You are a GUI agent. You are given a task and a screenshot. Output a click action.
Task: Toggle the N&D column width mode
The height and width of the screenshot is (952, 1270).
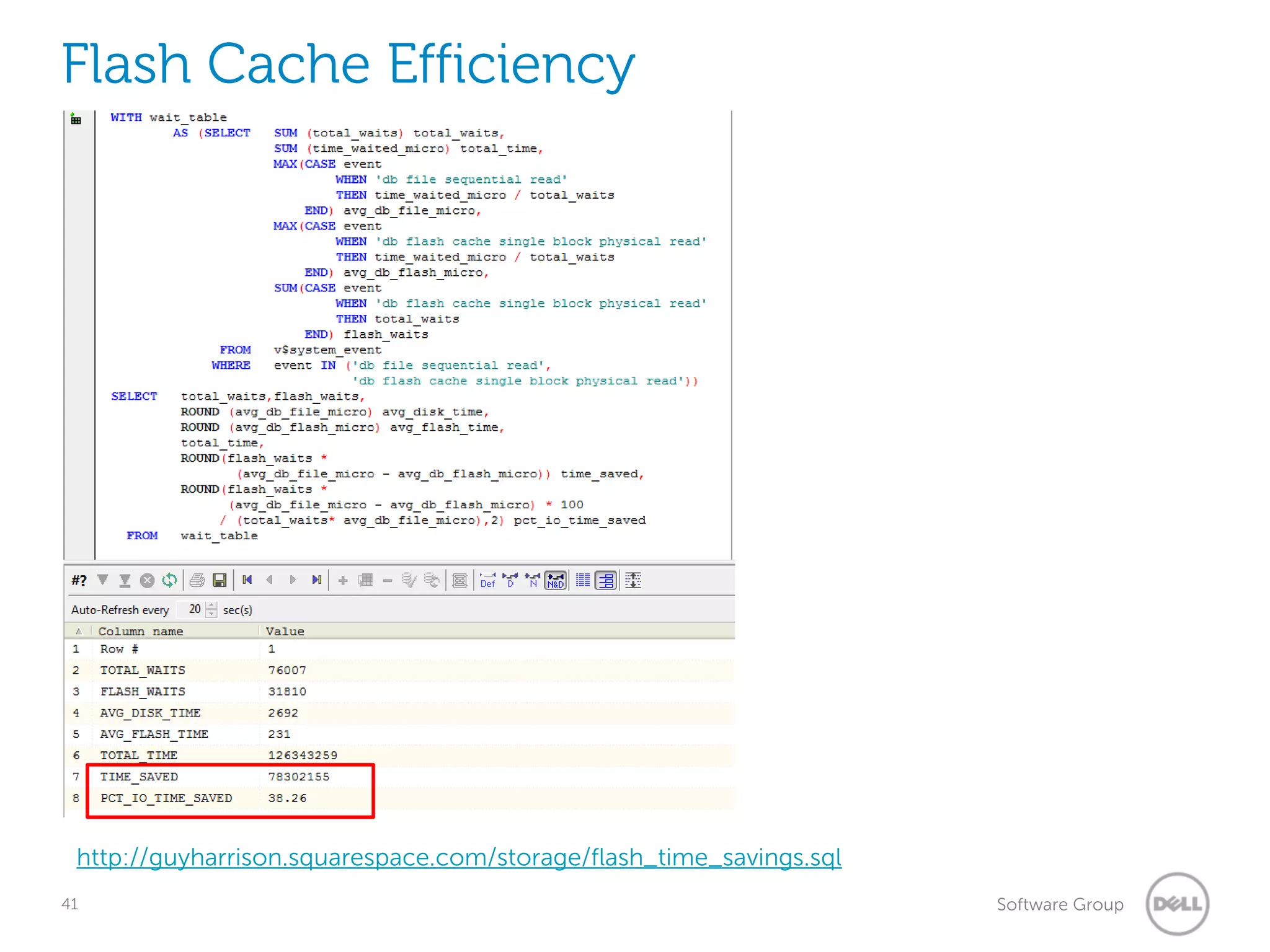point(556,581)
